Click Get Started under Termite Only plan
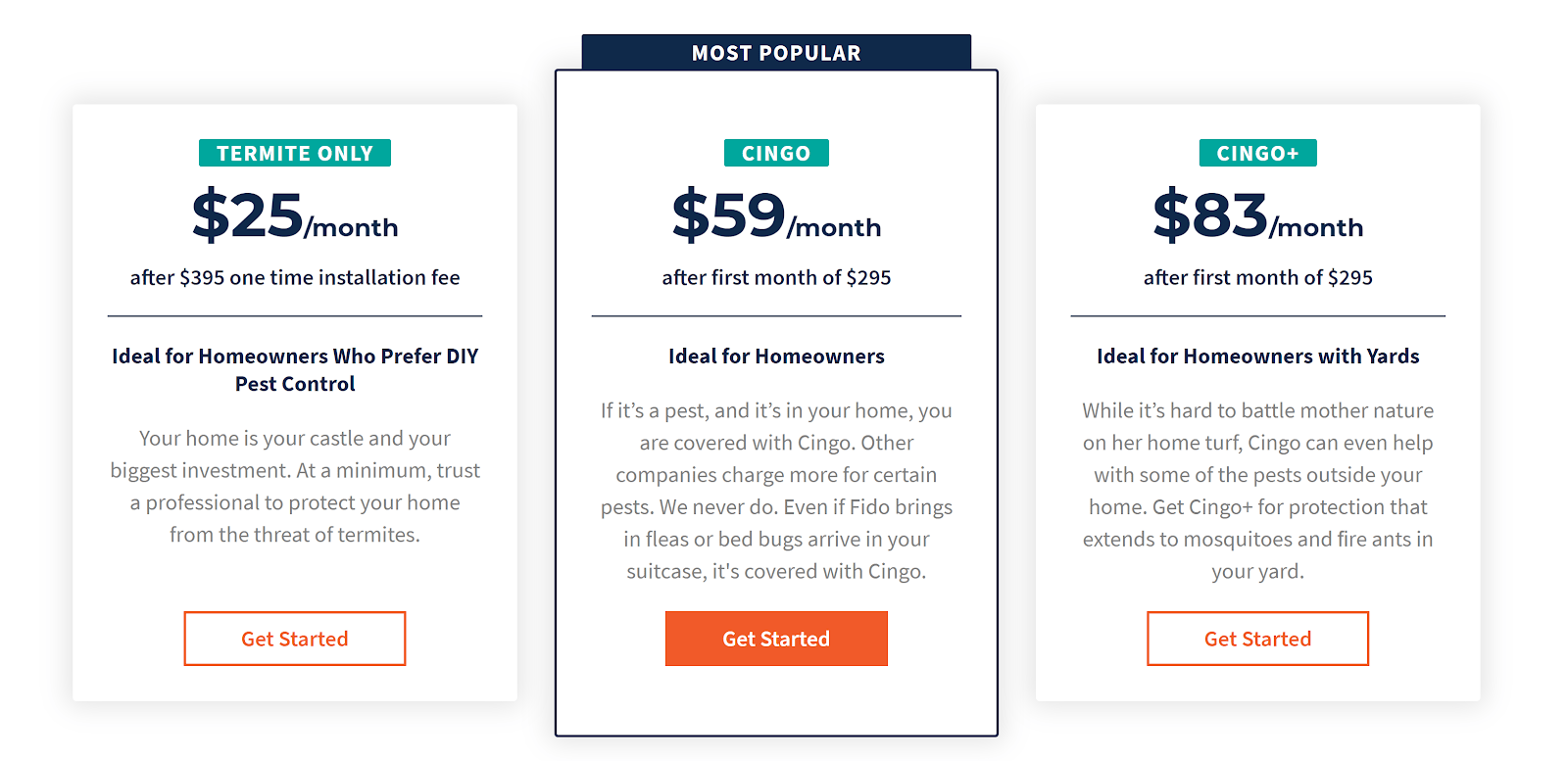Screen dimensions: 1568x761 point(295,639)
